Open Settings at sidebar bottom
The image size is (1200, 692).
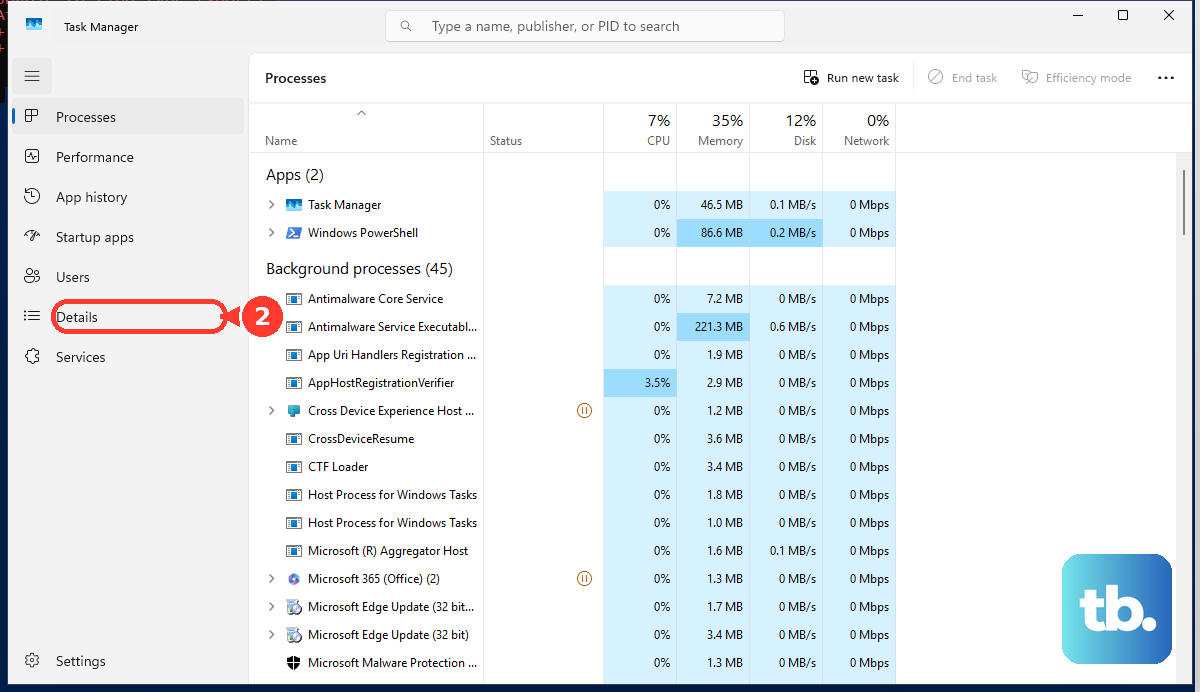pyautogui.click(x=128, y=661)
